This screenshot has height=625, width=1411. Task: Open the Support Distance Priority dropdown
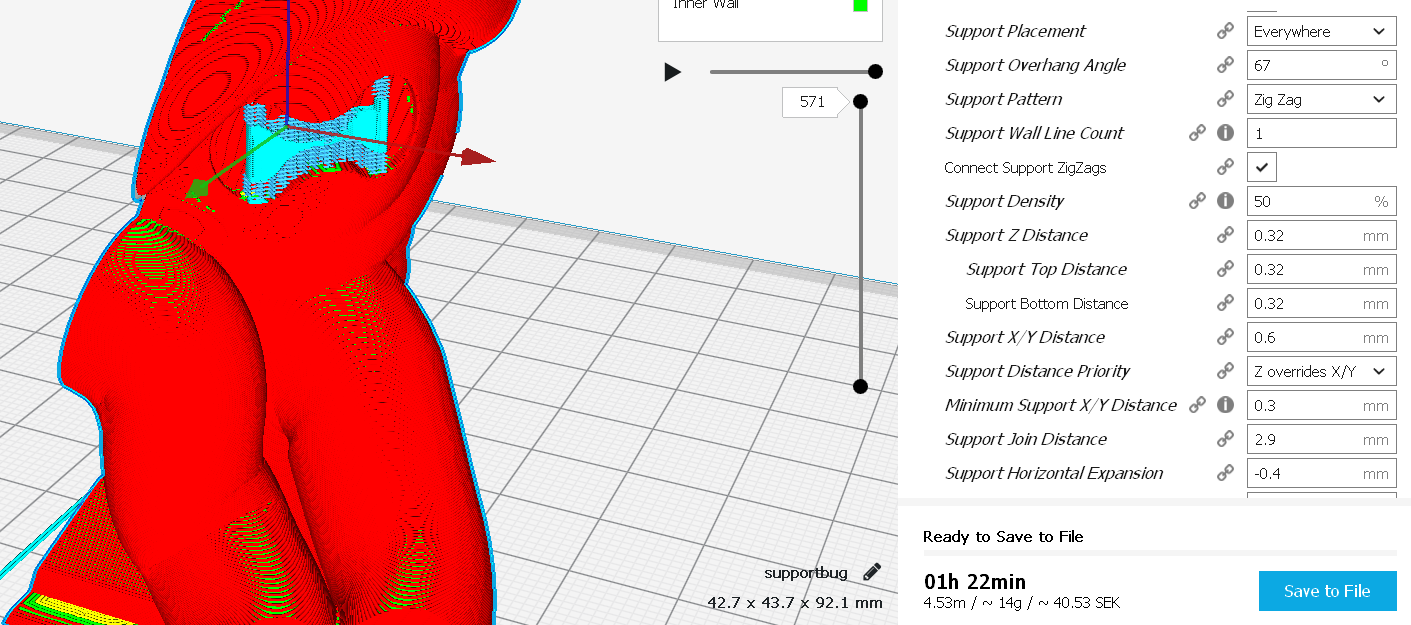tap(1321, 371)
